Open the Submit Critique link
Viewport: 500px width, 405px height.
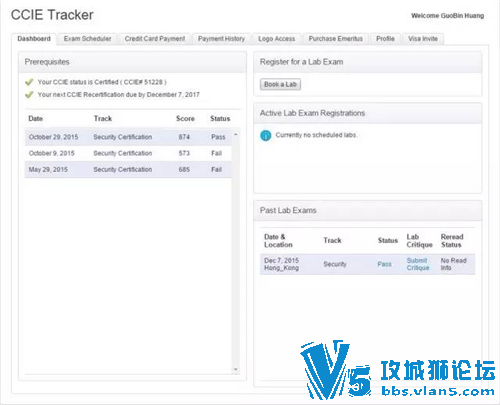418,264
